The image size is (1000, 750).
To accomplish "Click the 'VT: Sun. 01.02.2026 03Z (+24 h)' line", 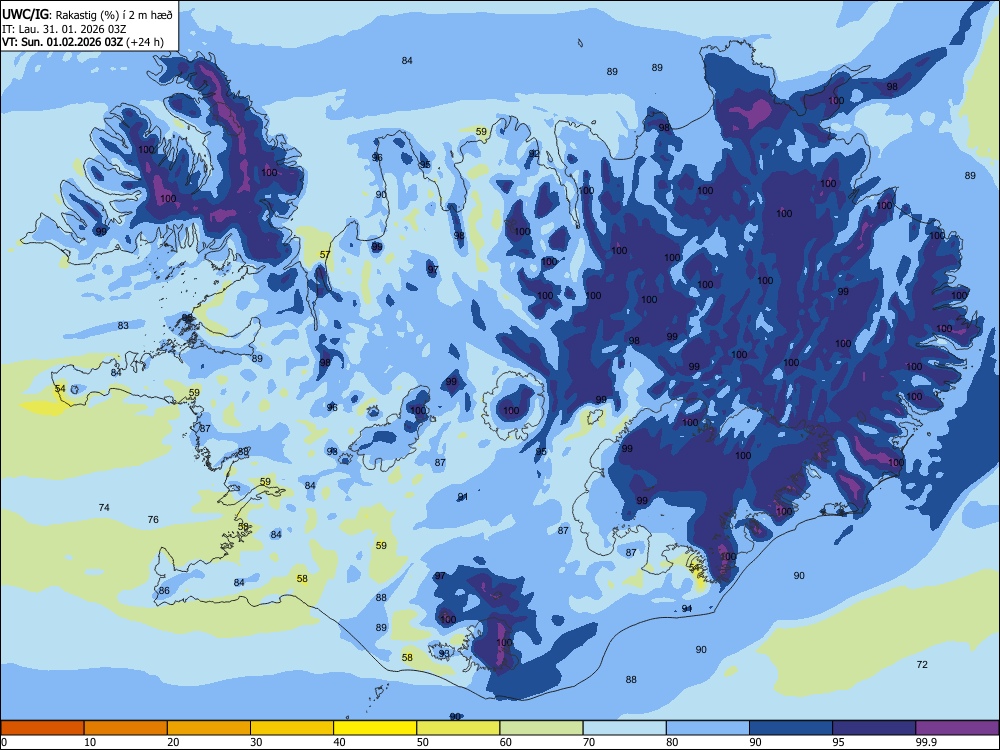I will coord(82,42).
